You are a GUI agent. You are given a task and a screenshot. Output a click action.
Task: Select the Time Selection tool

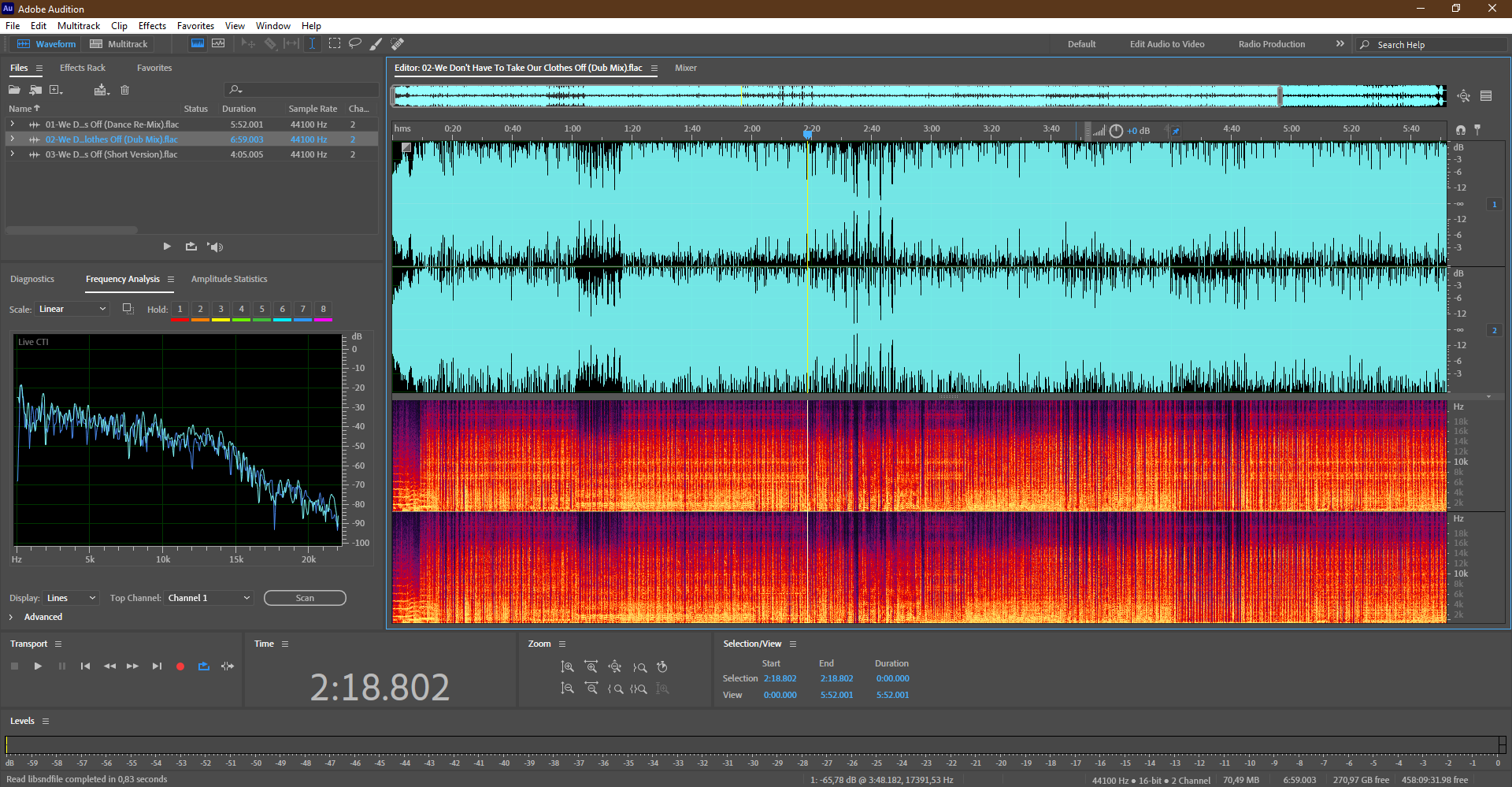click(312, 44)
